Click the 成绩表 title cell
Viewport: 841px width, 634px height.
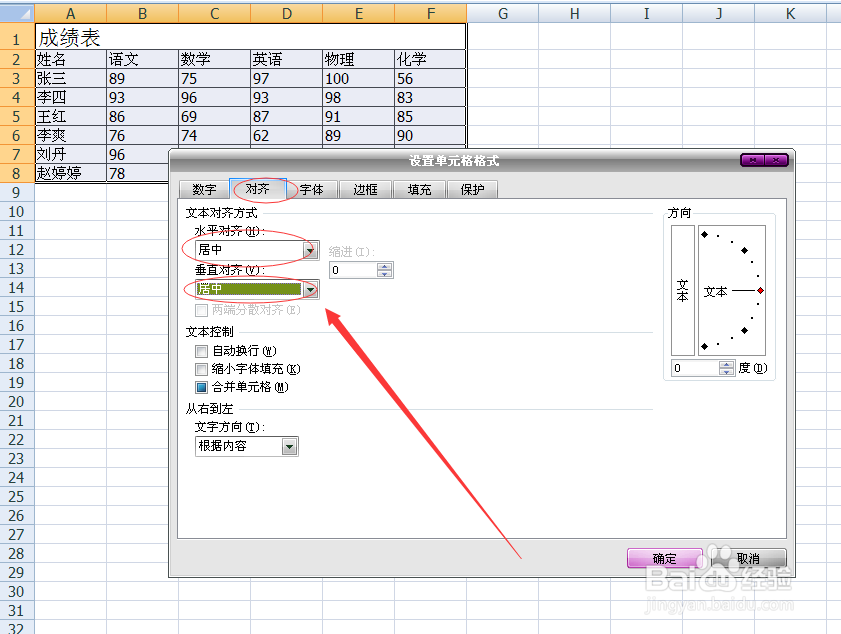tap(70, 37)
